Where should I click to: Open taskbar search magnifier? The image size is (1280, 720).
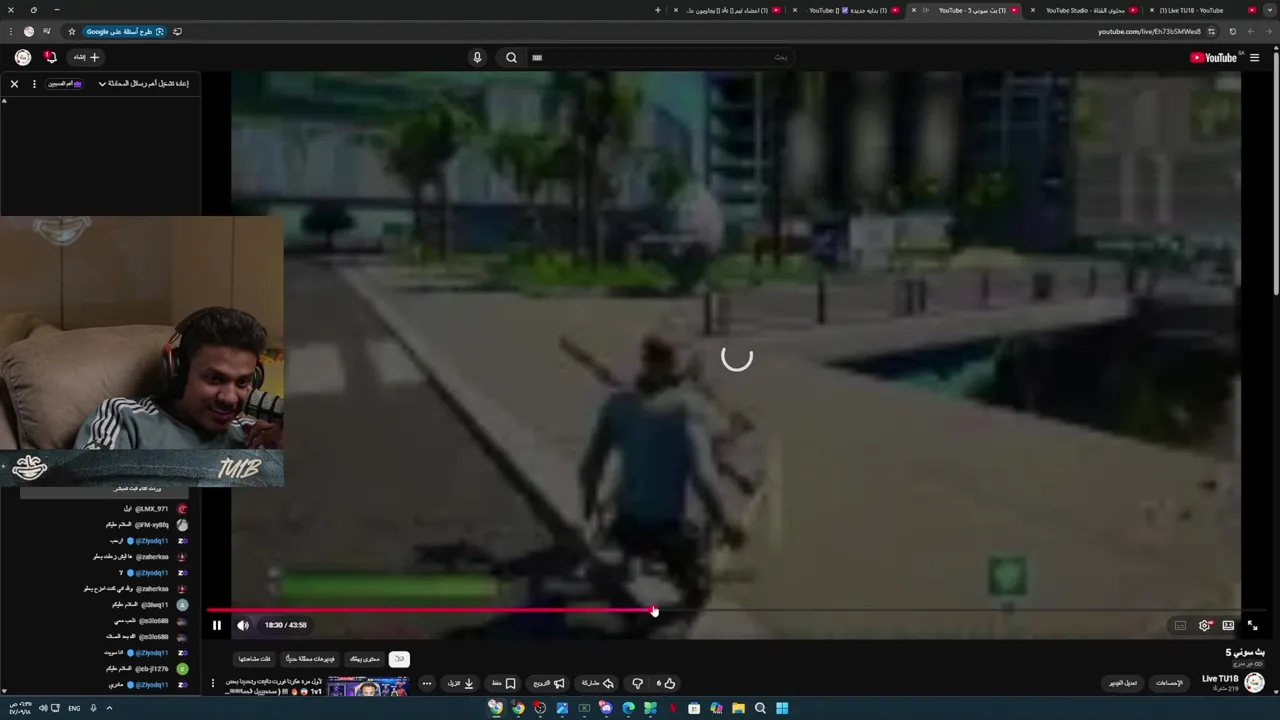coord(760,708)
